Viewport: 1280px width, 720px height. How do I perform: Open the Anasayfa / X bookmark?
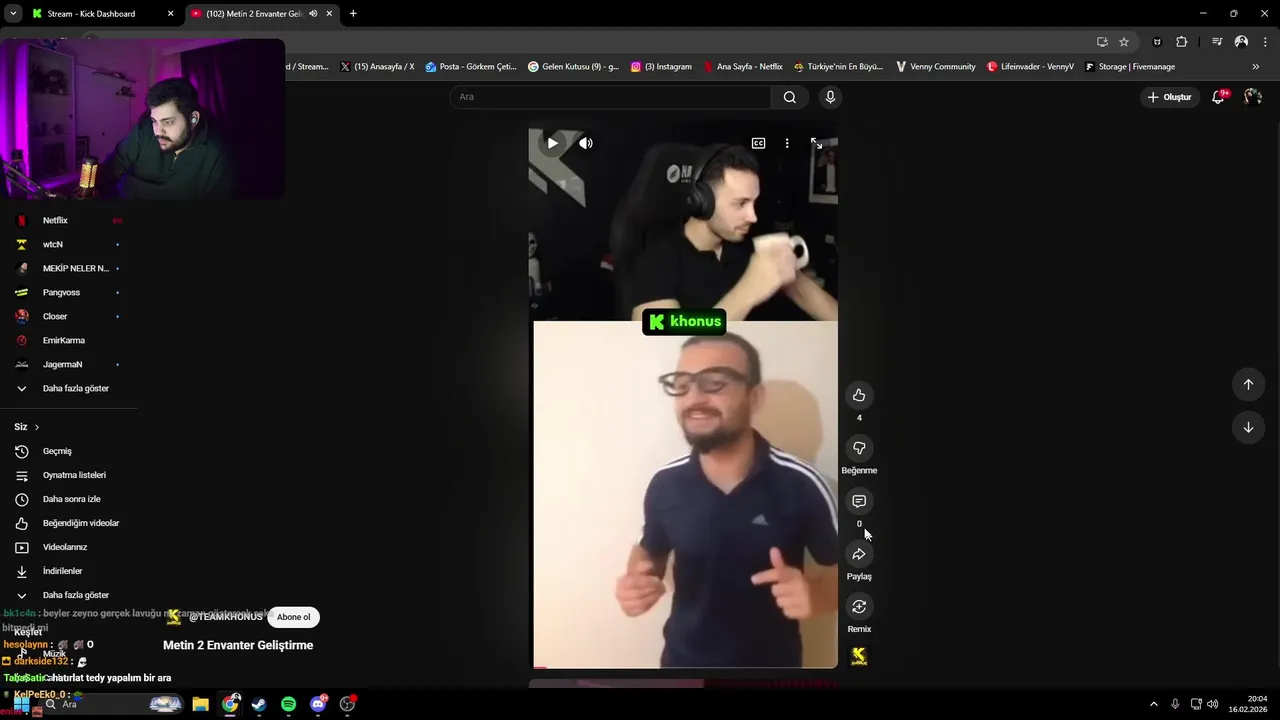[x=377, y=67]
